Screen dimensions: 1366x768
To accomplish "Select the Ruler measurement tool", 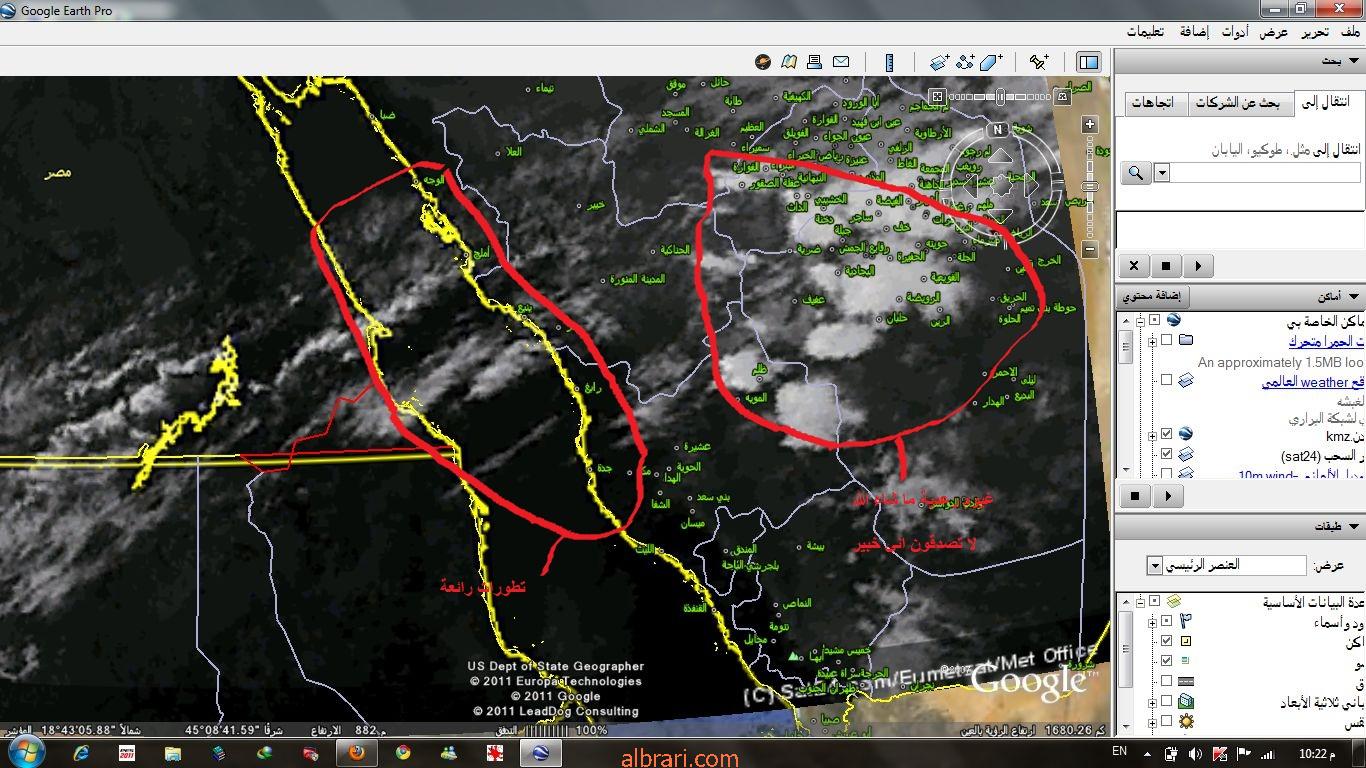I will pyautogui.click(x=889, y=62).
